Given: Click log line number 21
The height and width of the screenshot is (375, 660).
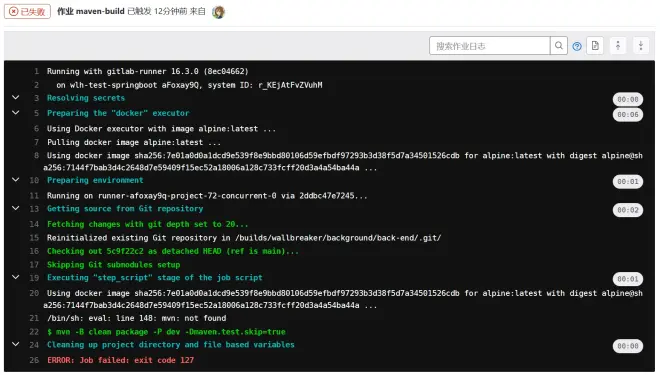Looking at the screenshot, I should click(x=34, y=318).
